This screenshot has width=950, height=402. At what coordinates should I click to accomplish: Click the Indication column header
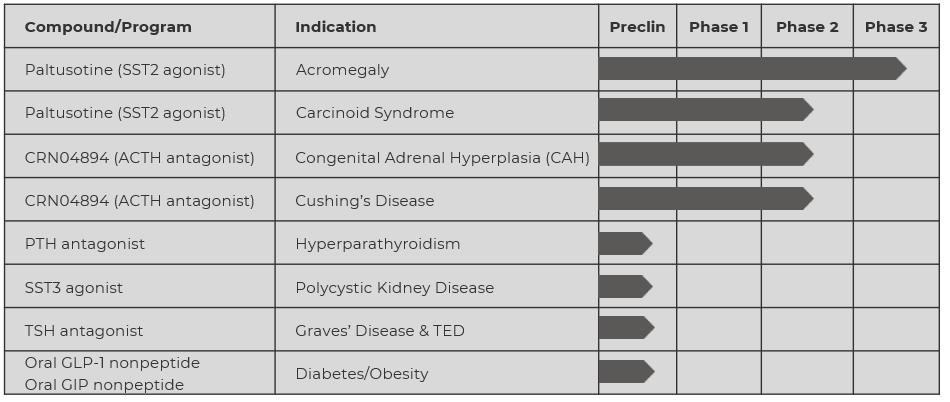tap(336, 27)
